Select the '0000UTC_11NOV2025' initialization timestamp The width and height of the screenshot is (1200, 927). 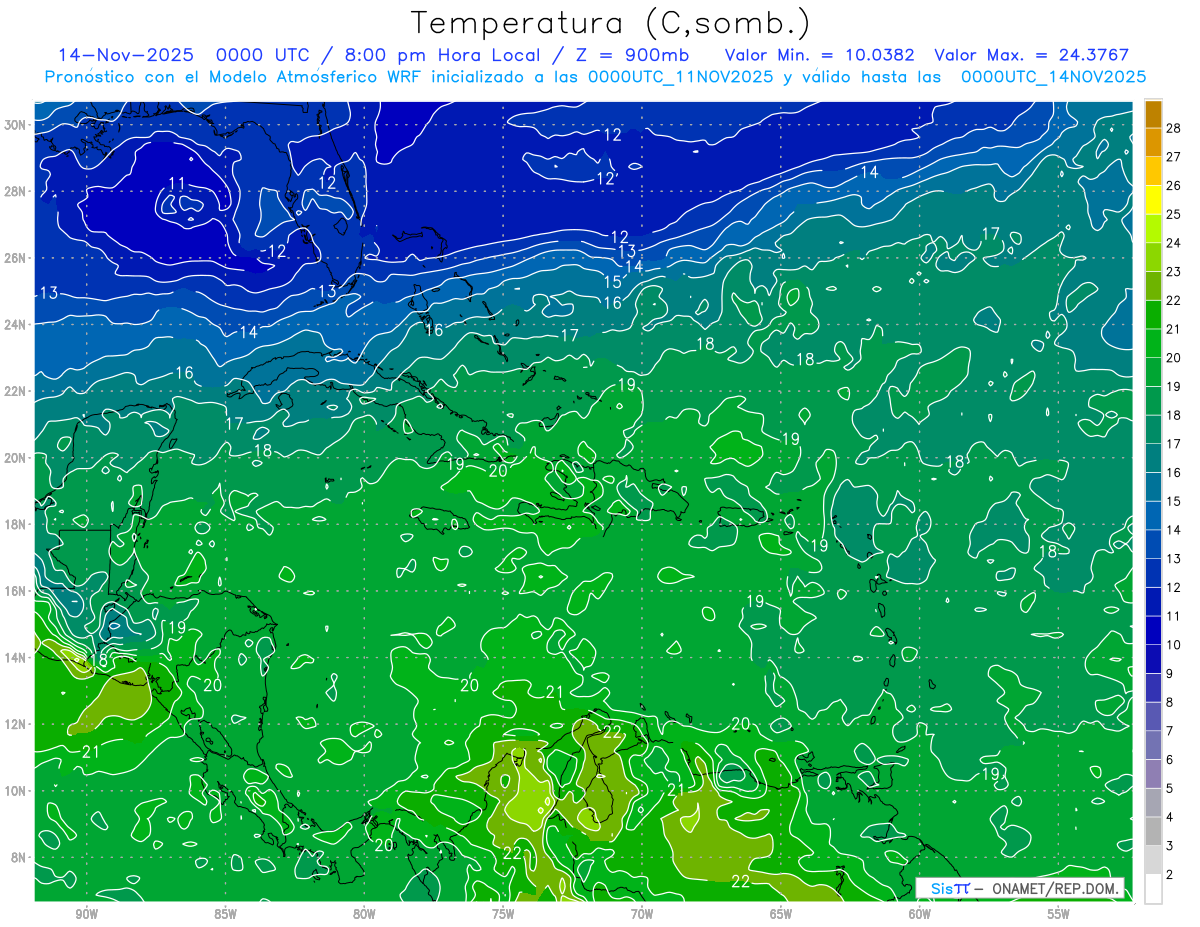click(x=681, y=76)
